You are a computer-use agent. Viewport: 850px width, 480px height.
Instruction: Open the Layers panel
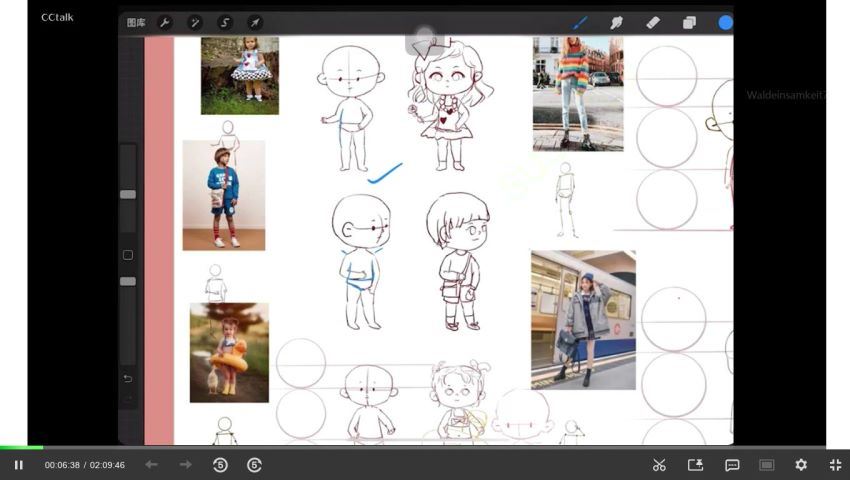click(689, 23)
